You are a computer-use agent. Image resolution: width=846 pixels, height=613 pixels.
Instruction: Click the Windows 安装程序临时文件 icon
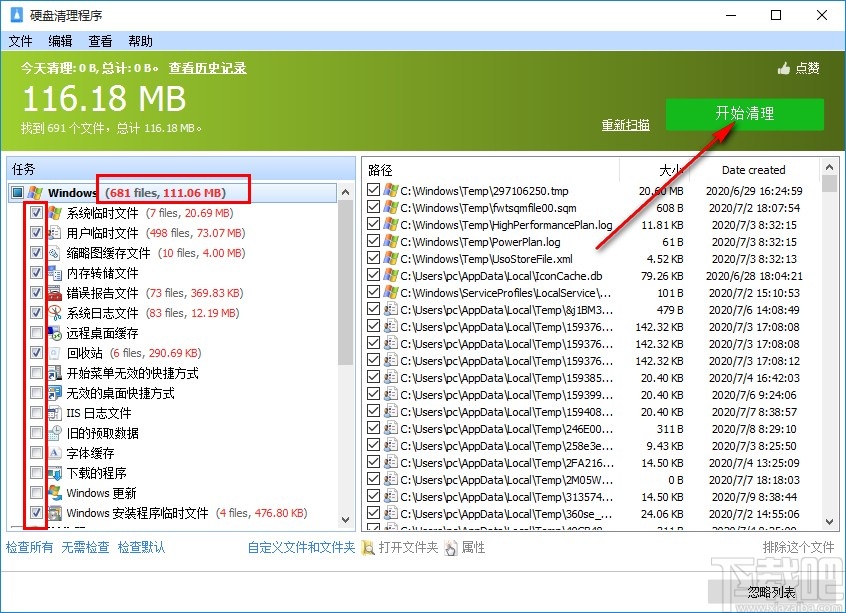[x=54, y=513]
